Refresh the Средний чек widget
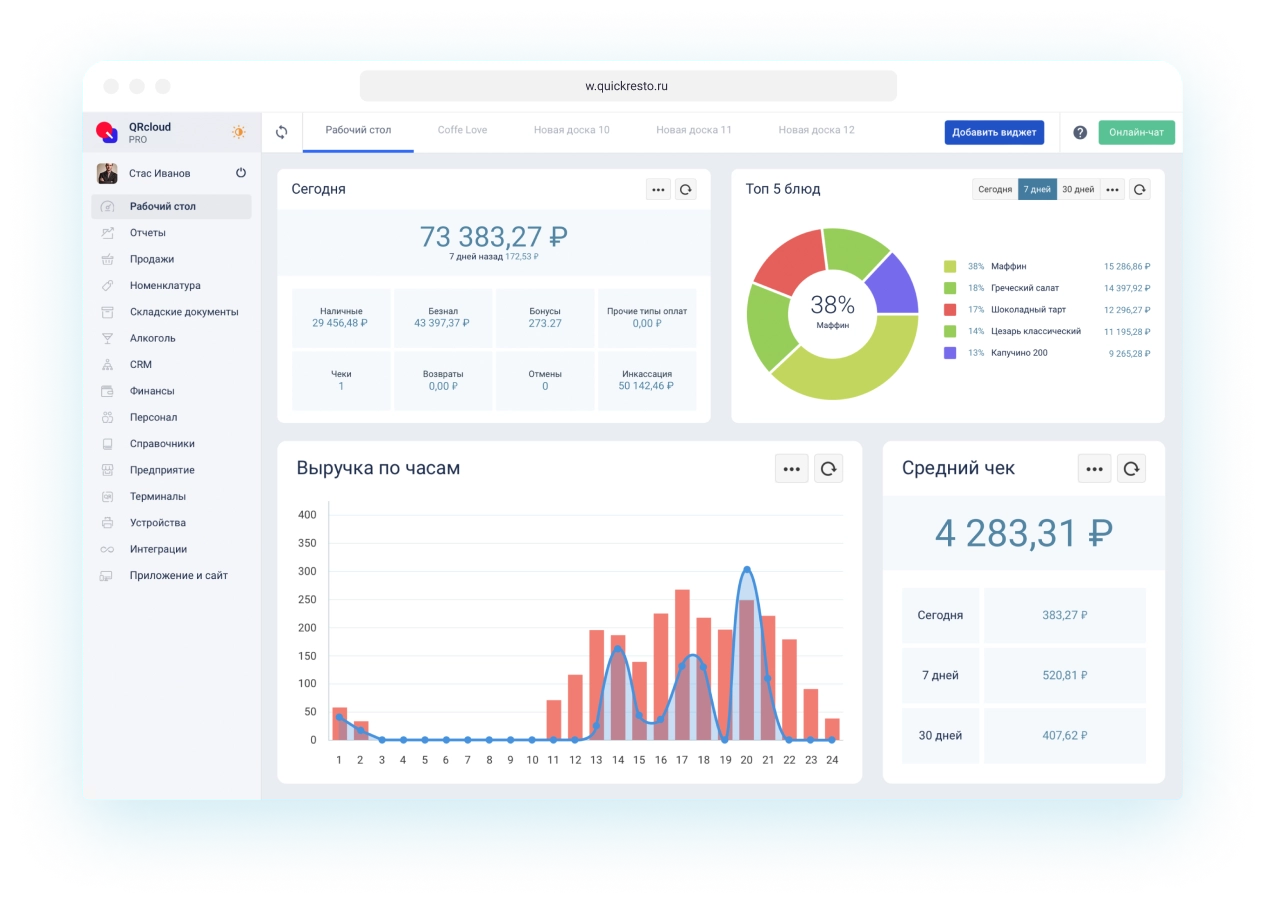Image resolution: width=1262 pixels, height=901 pixels. 1131,468
